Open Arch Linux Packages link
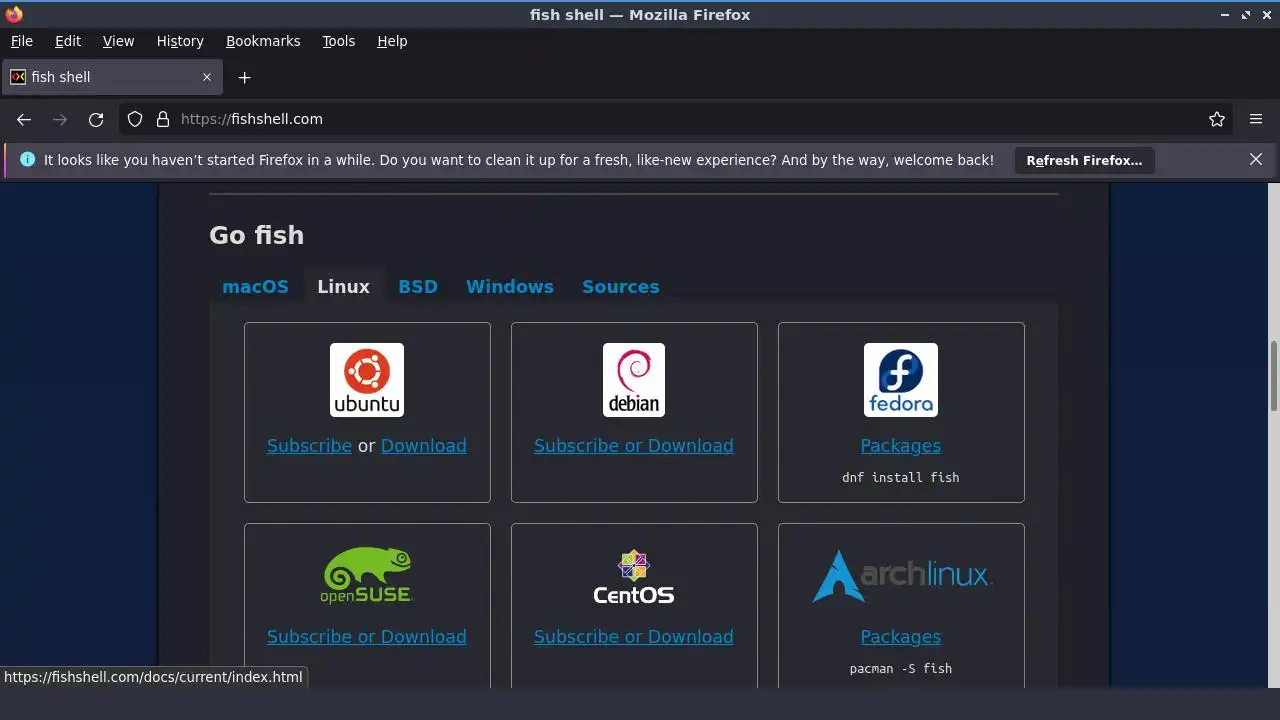This screenshot has height=720, width=1280. (901, 637)
